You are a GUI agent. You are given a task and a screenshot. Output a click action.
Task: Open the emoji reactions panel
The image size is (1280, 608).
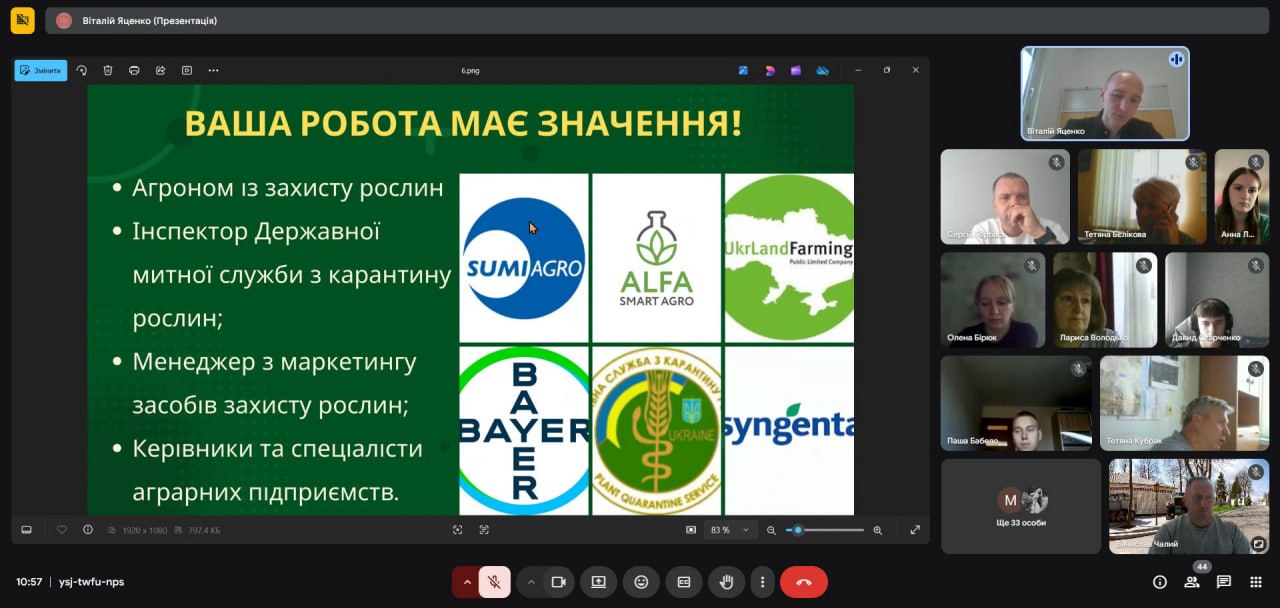(641, 582)
